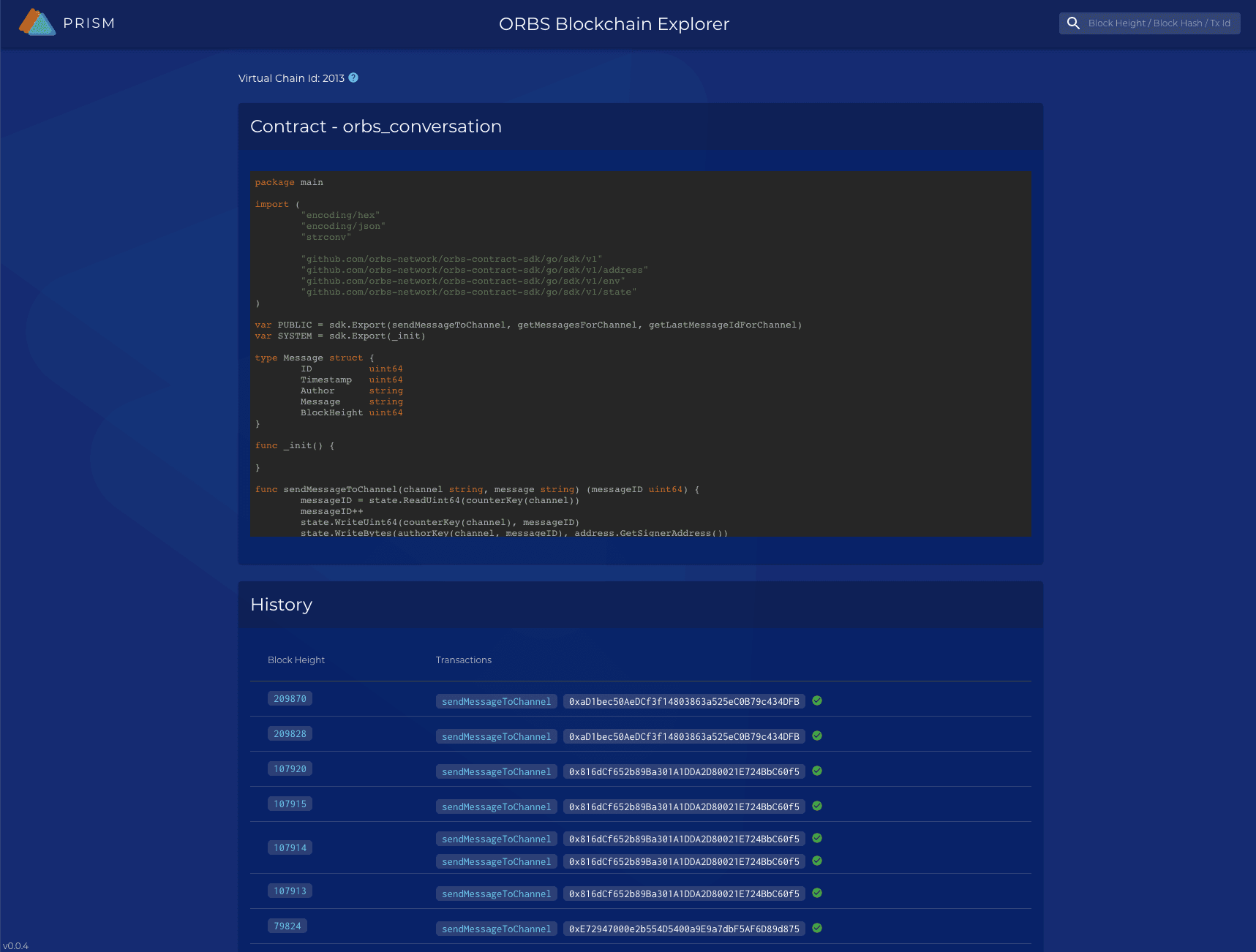1256x952 pixels.
Task: Click the success checkmark for block 107920
Action: (817, 771)
